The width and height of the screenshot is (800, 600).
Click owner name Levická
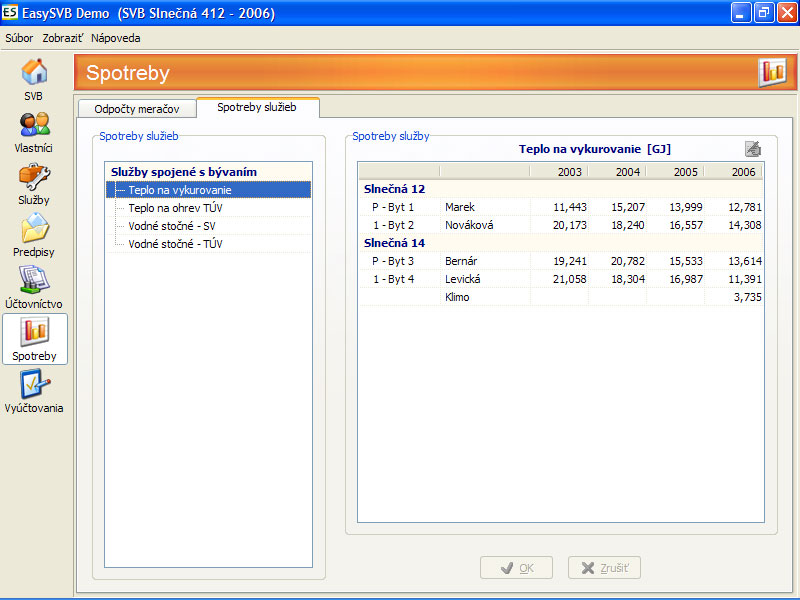[x=462, y=279]
